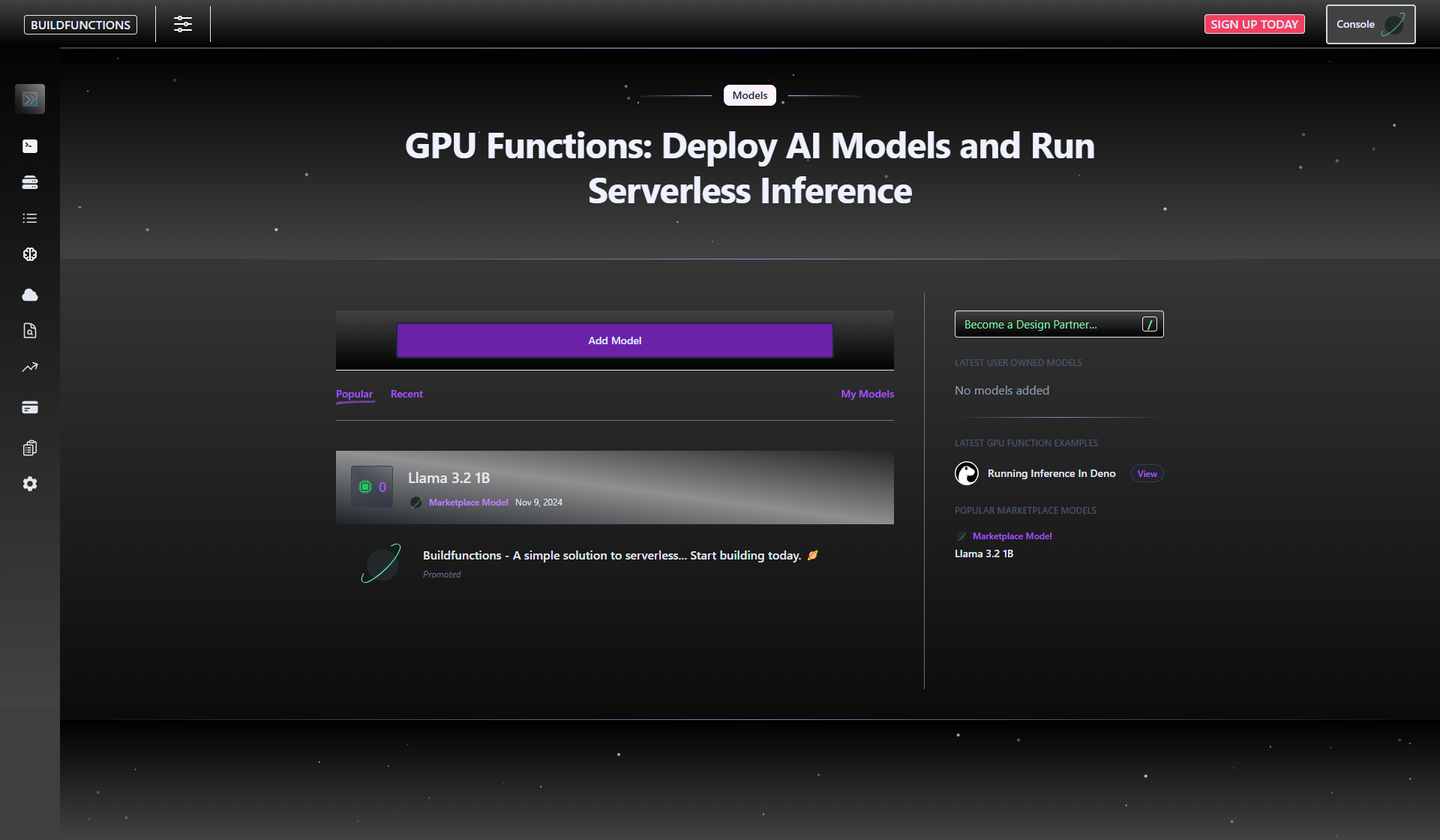1440x840 pixels.
Task: Open the Console button
Action: tap(1369, 24)
